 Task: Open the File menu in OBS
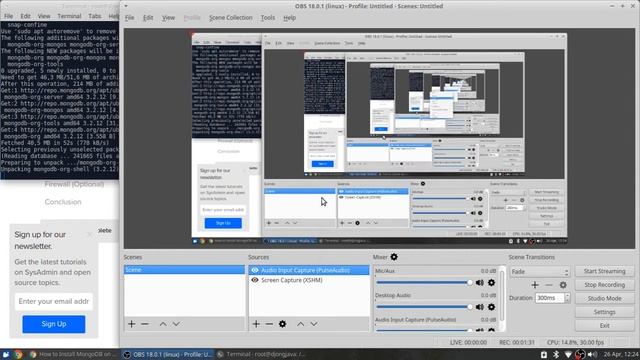pyautogui.click(x=130, y=18)
